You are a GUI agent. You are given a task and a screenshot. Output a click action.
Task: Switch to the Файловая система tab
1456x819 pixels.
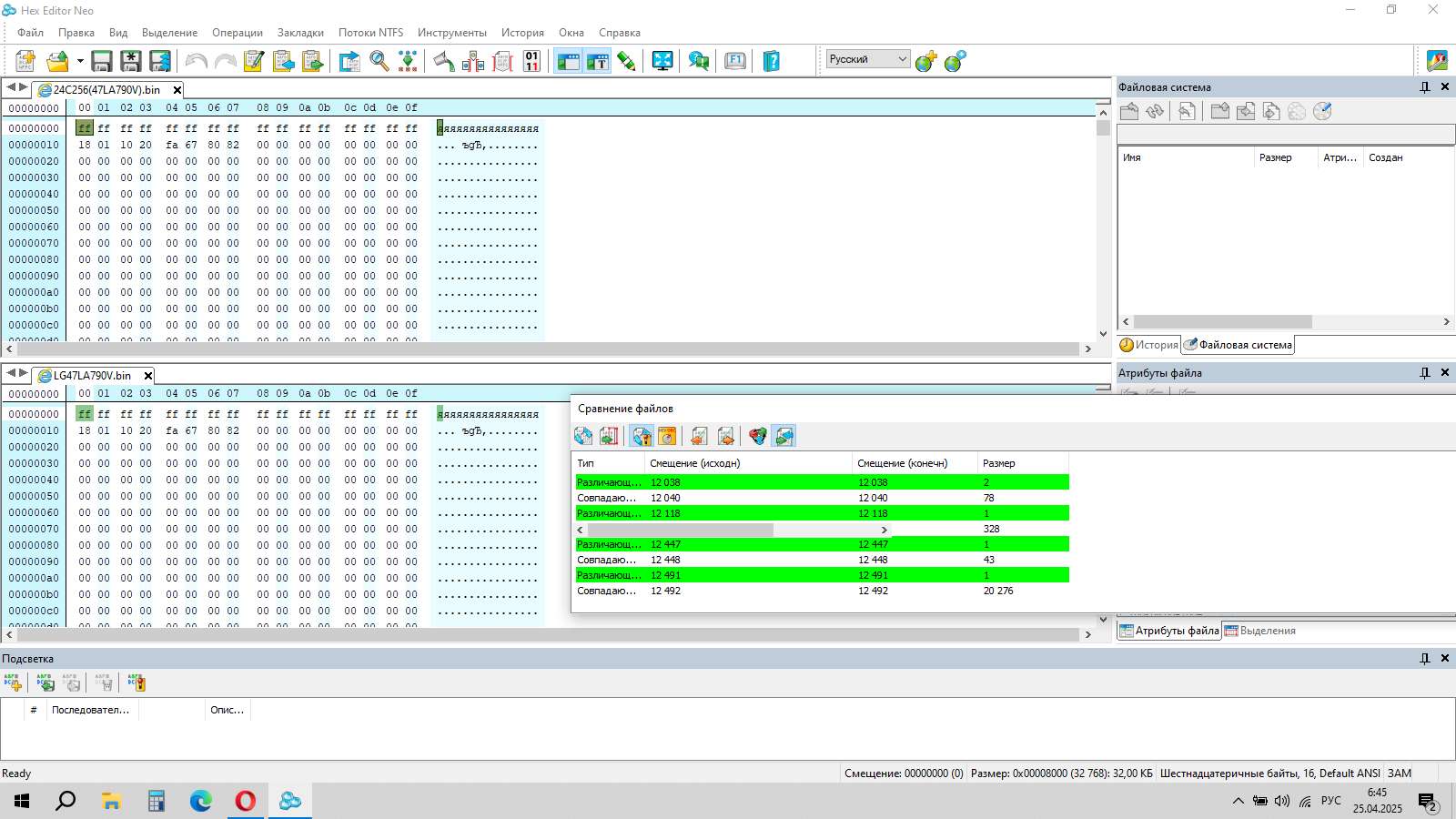pos(1238,345)
